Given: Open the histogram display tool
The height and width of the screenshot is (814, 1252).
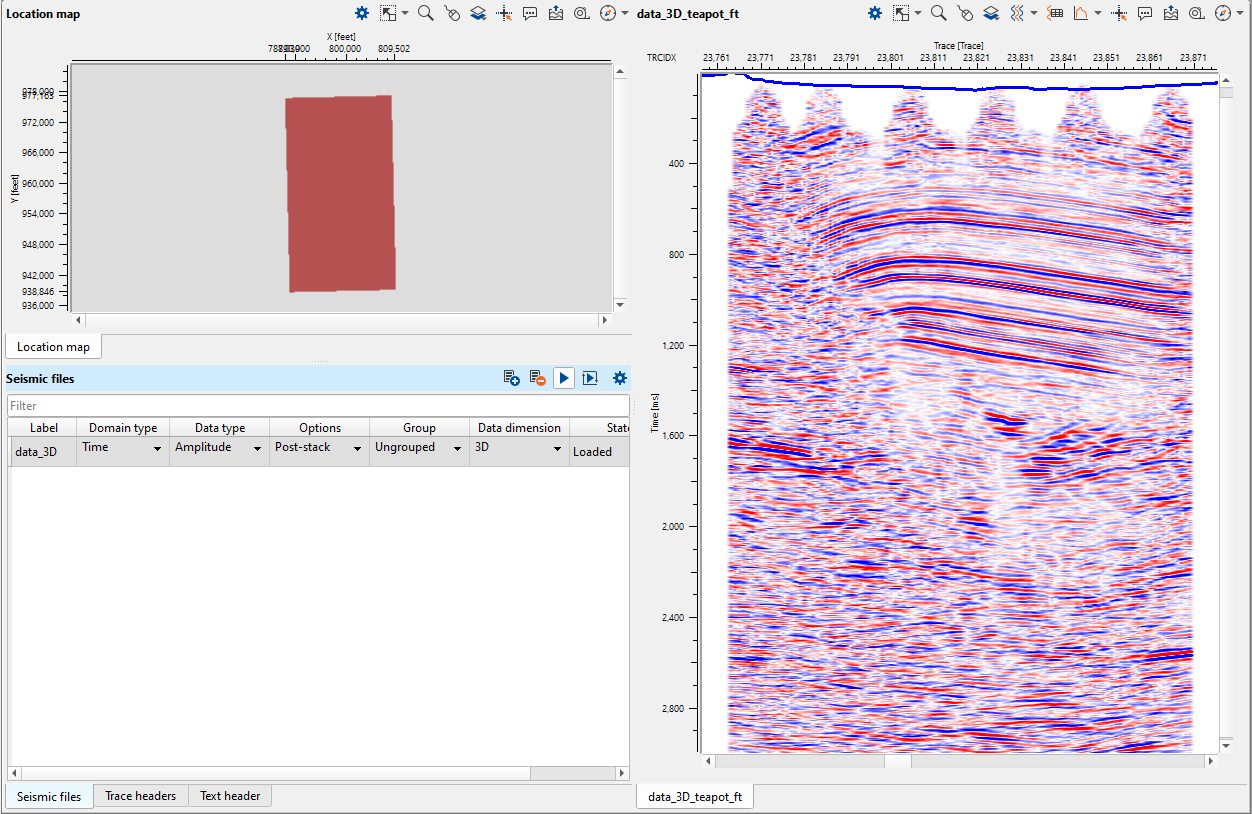Looking at the screenshot, I should click(x=1082, y=13).
